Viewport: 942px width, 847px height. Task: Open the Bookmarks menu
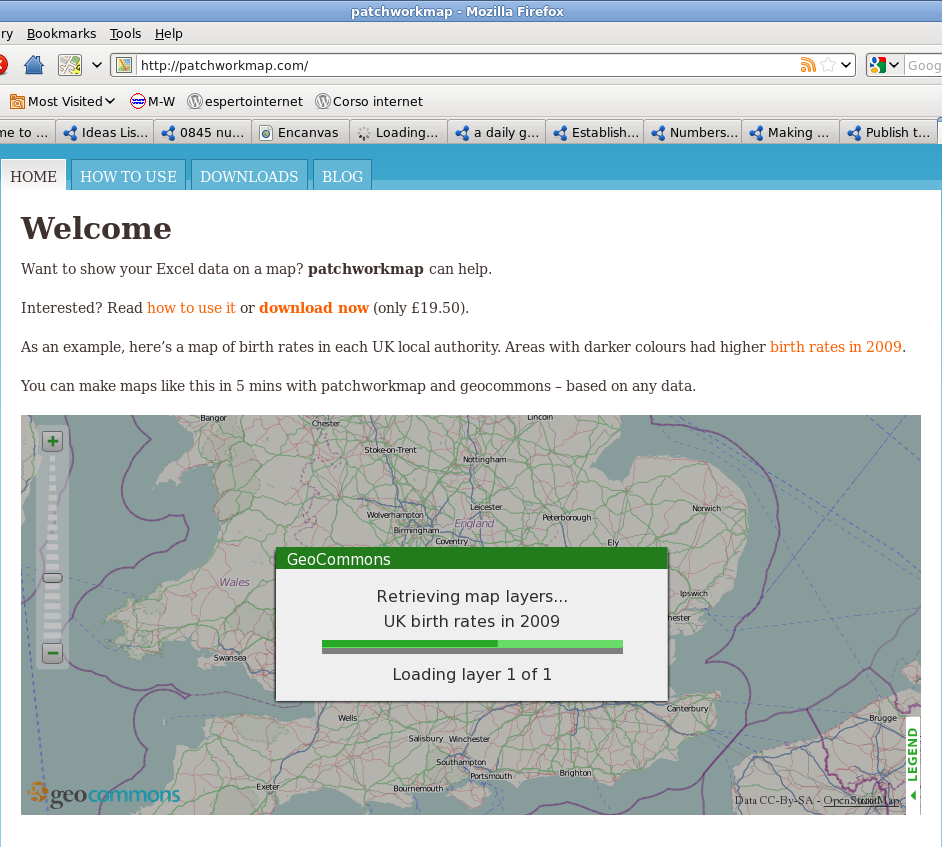[61, 34]
